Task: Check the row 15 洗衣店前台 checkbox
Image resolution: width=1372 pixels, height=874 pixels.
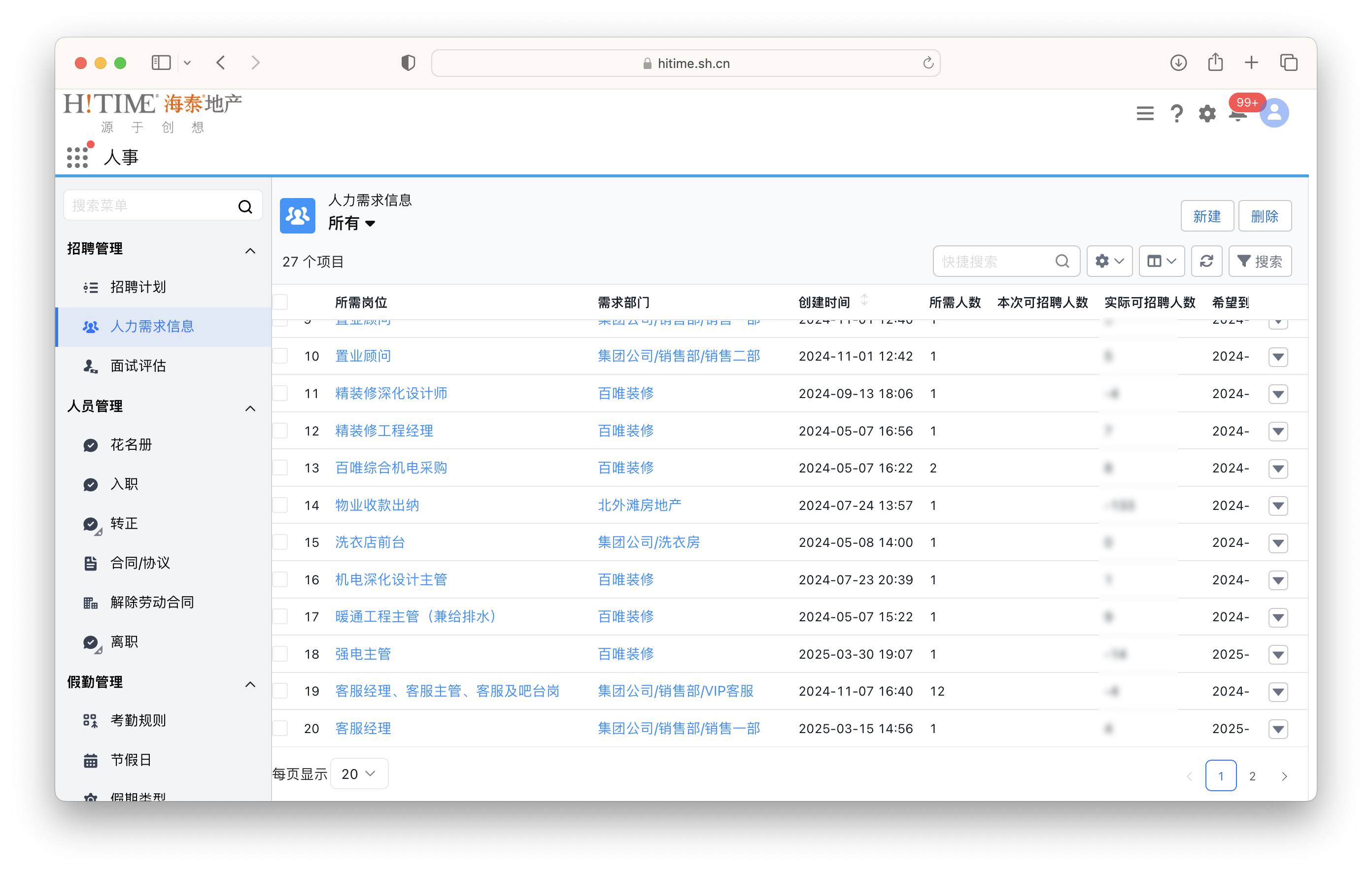Action: [280, 542]
